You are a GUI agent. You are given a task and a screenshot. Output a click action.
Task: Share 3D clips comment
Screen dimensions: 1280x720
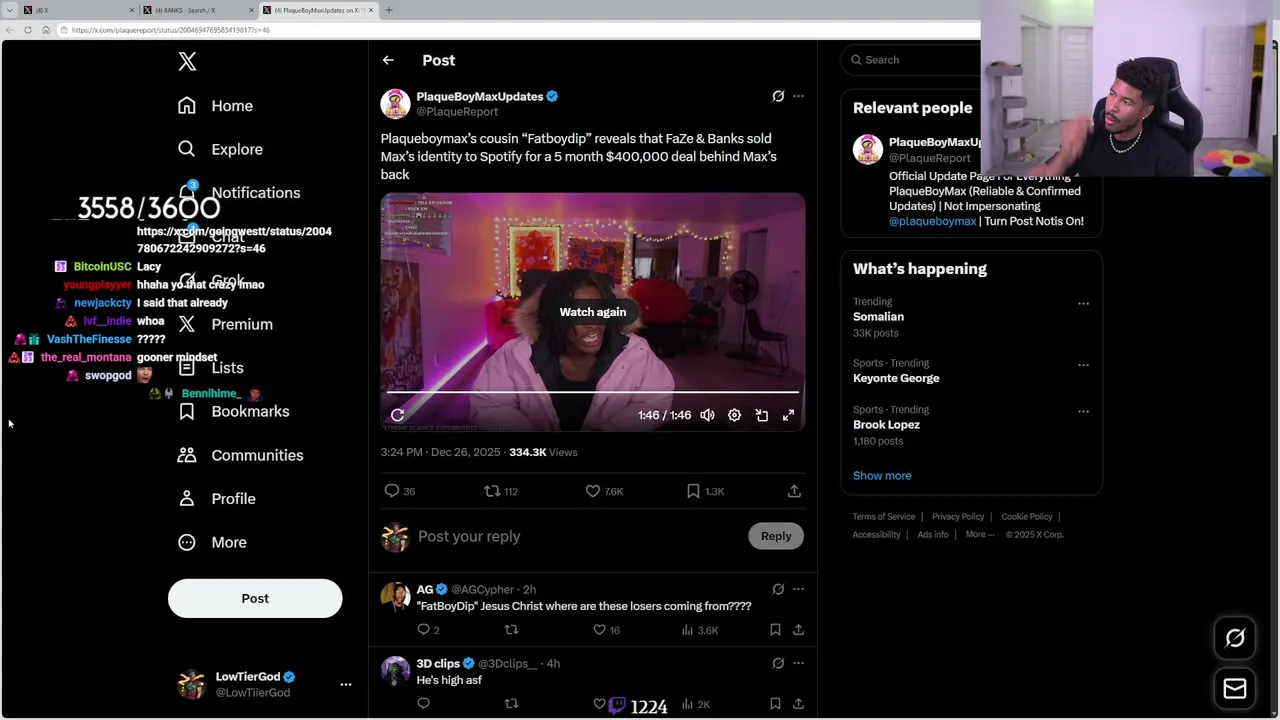point(798,704)
